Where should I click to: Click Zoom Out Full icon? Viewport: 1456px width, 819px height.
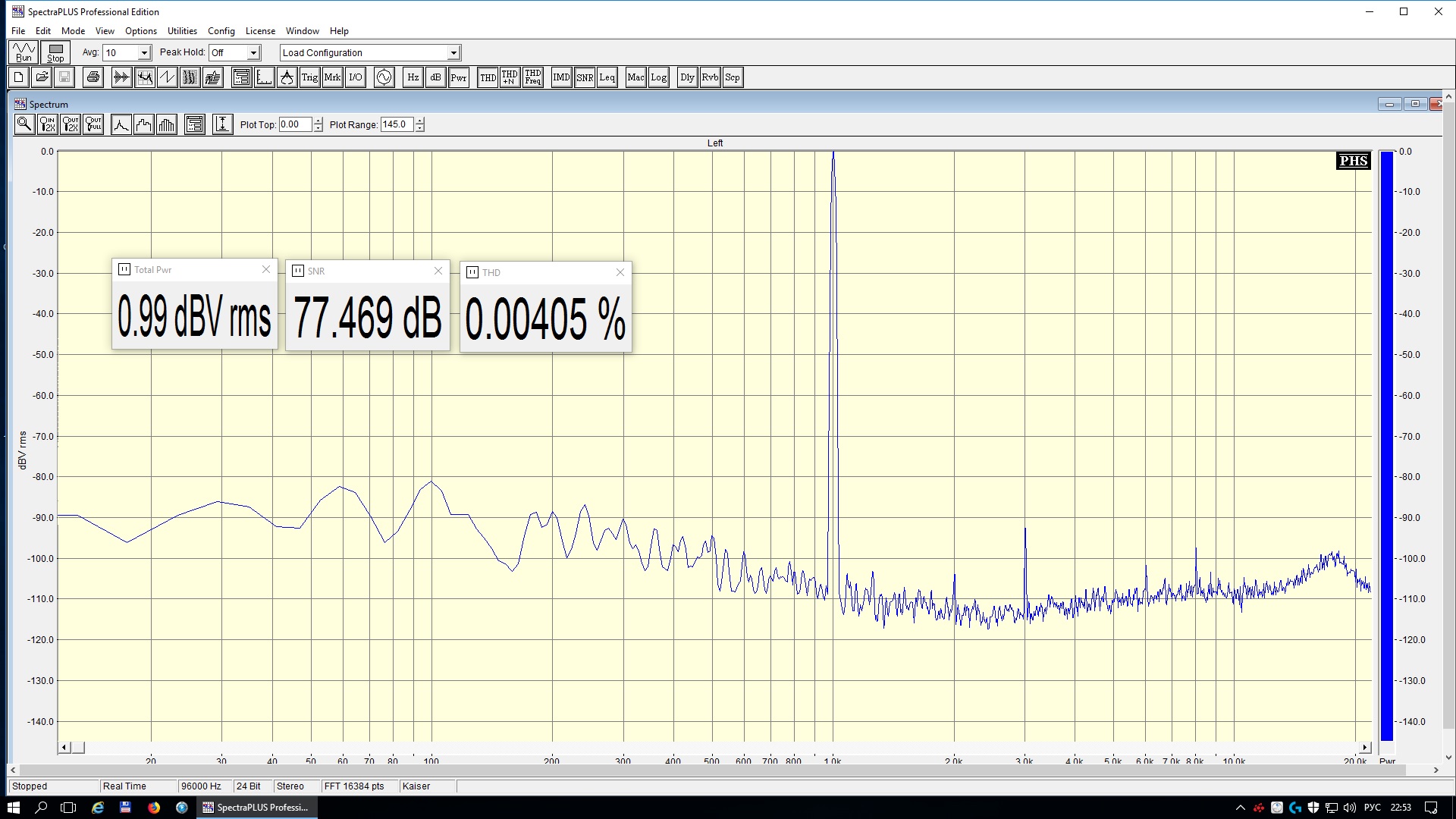point(93,124)
